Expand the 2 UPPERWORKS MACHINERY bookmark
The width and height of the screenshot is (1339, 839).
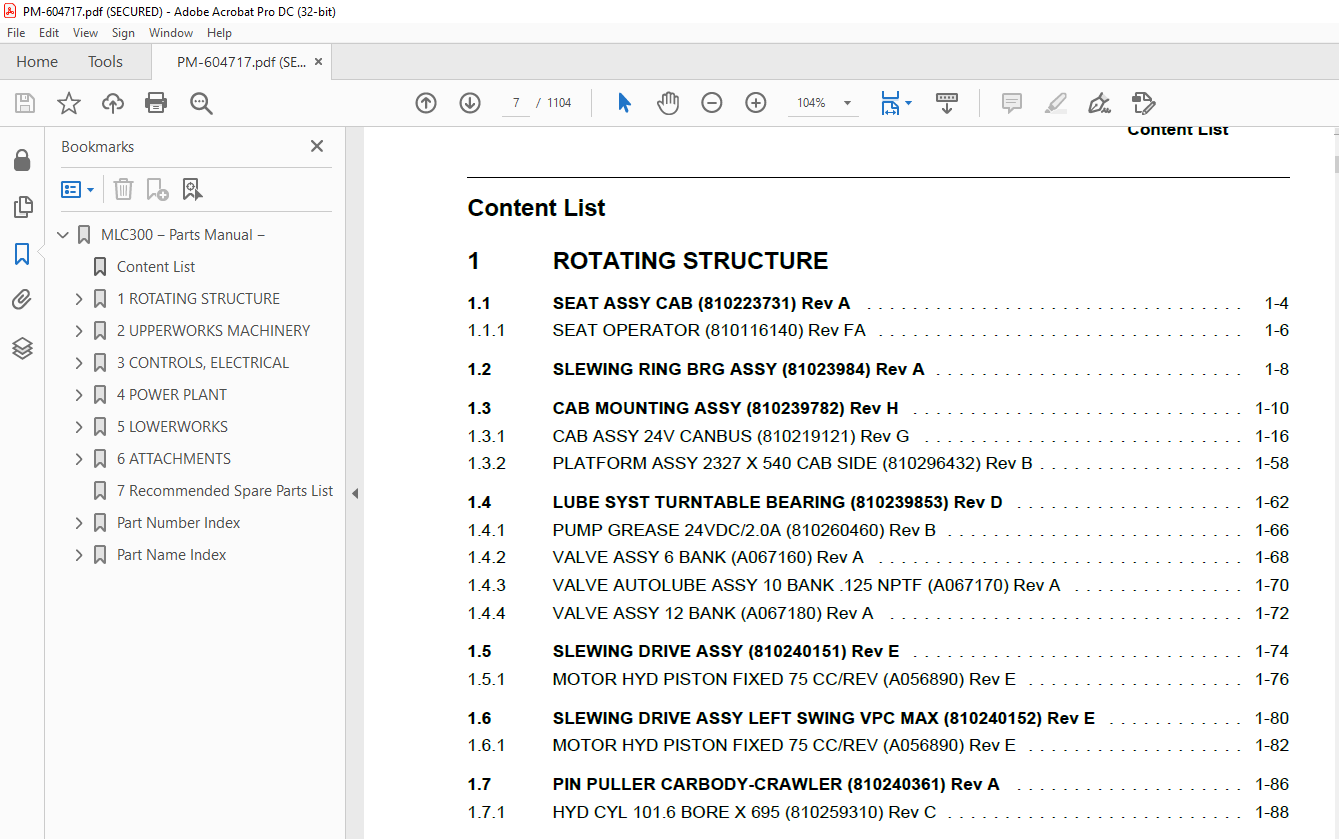point(79,331)
